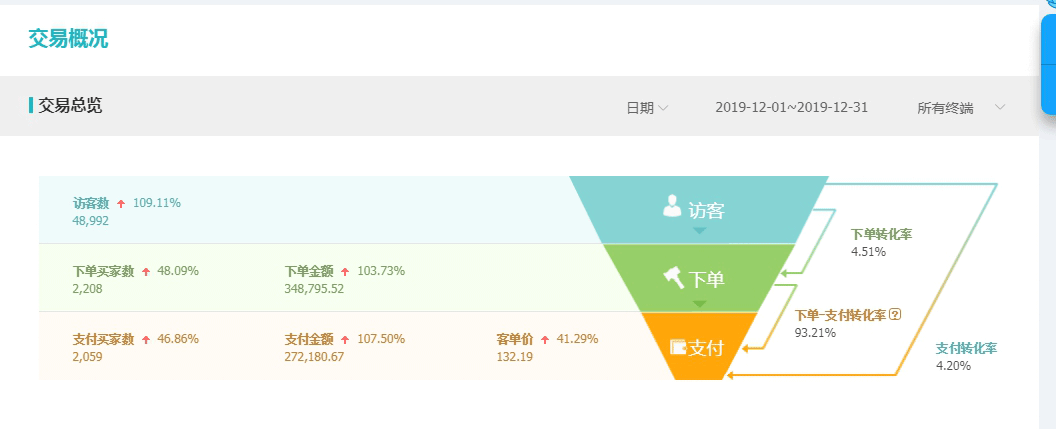Viewport: 1056px width, 429px height.
Task: Click the 下单转化率 label
Action: (x=881, y=234)
